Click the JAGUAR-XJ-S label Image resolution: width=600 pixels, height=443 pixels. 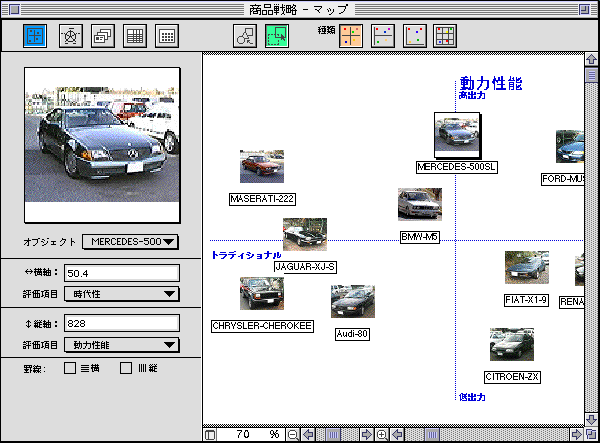point(305,267)
